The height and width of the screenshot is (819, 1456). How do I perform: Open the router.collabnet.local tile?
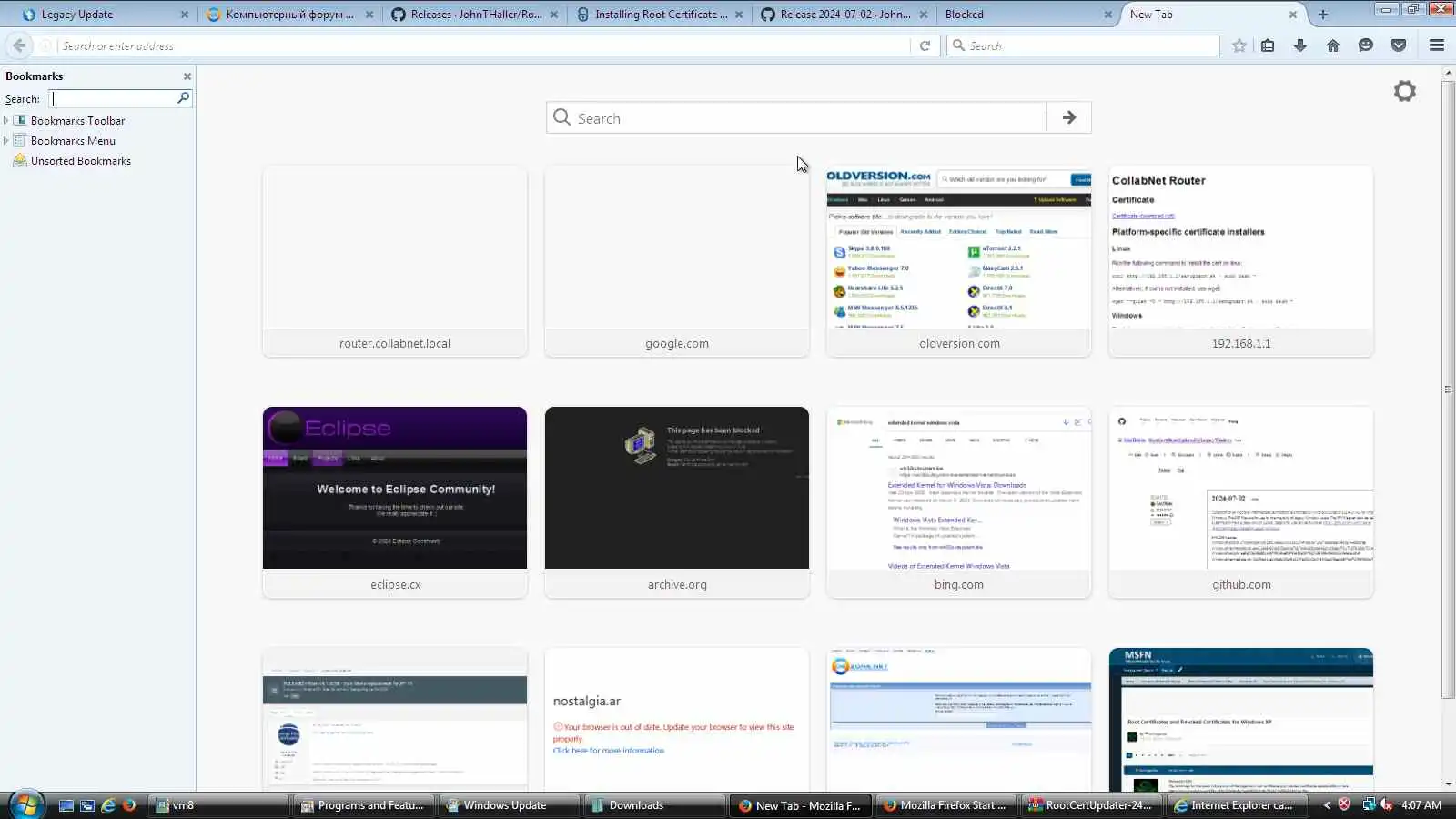click(395, 261)
